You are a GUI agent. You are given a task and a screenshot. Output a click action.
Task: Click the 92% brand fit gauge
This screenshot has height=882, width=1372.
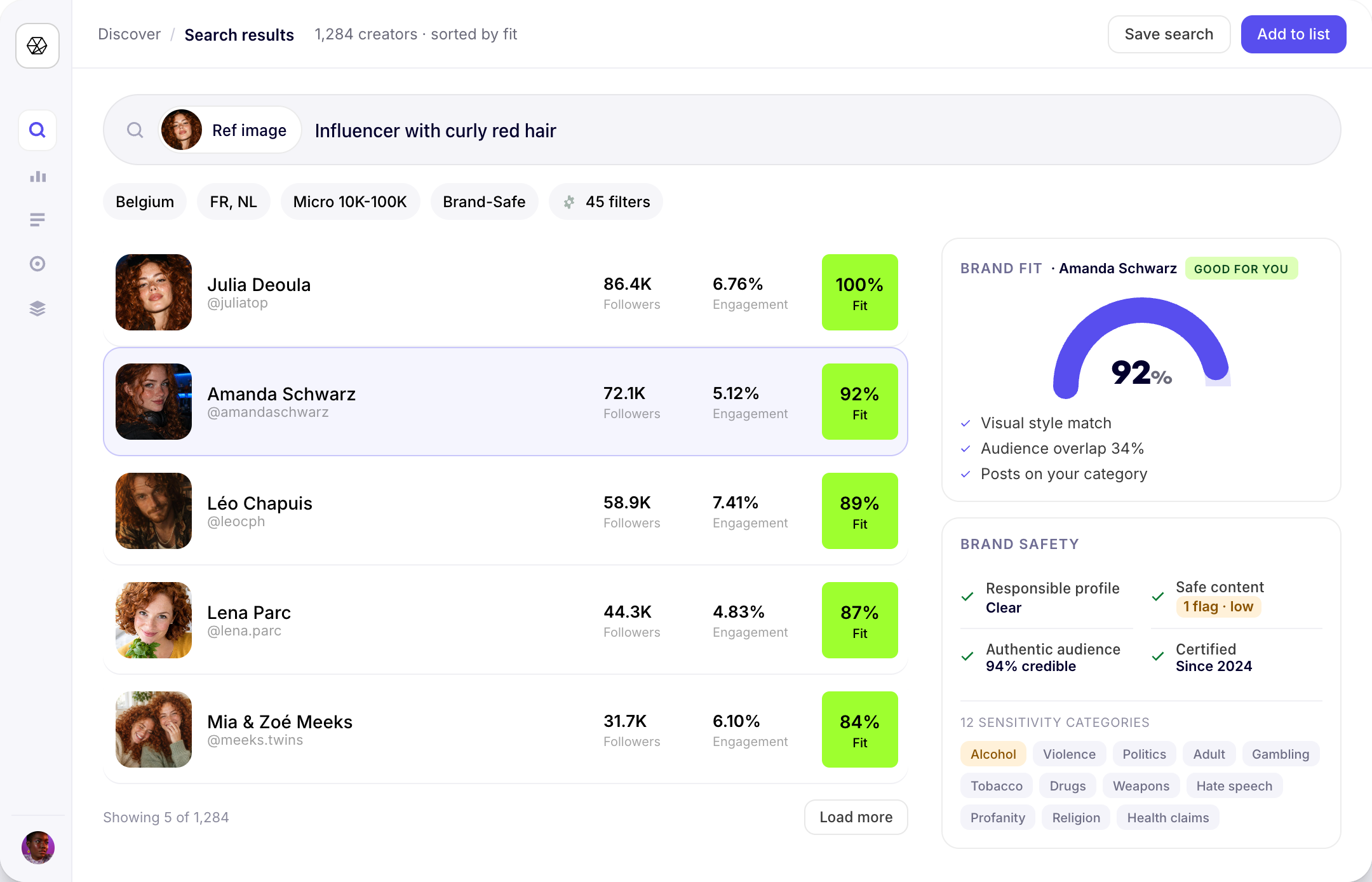(x=1141, y=348)
